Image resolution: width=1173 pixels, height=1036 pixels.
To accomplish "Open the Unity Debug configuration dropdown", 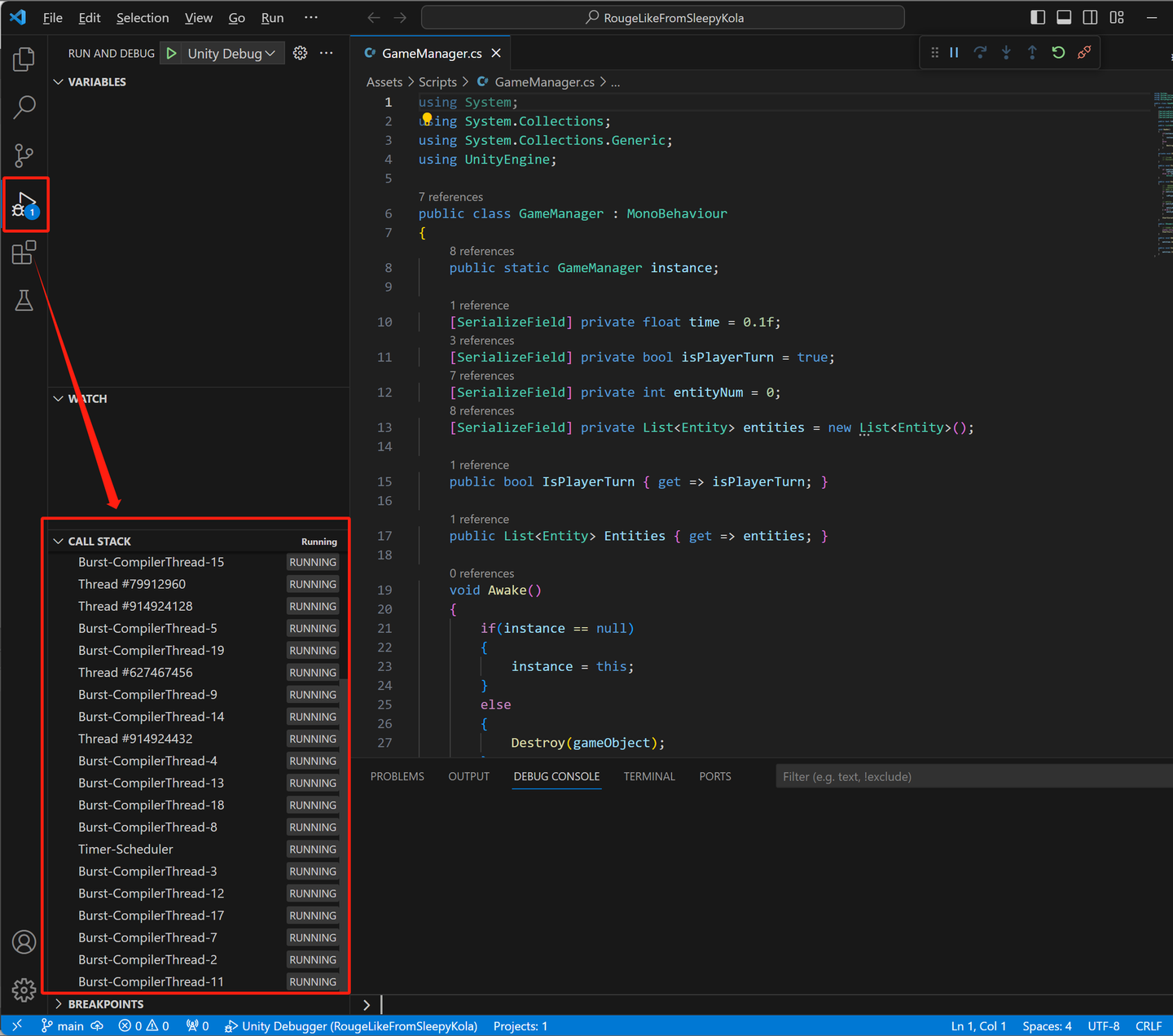I will coord(270,53).
